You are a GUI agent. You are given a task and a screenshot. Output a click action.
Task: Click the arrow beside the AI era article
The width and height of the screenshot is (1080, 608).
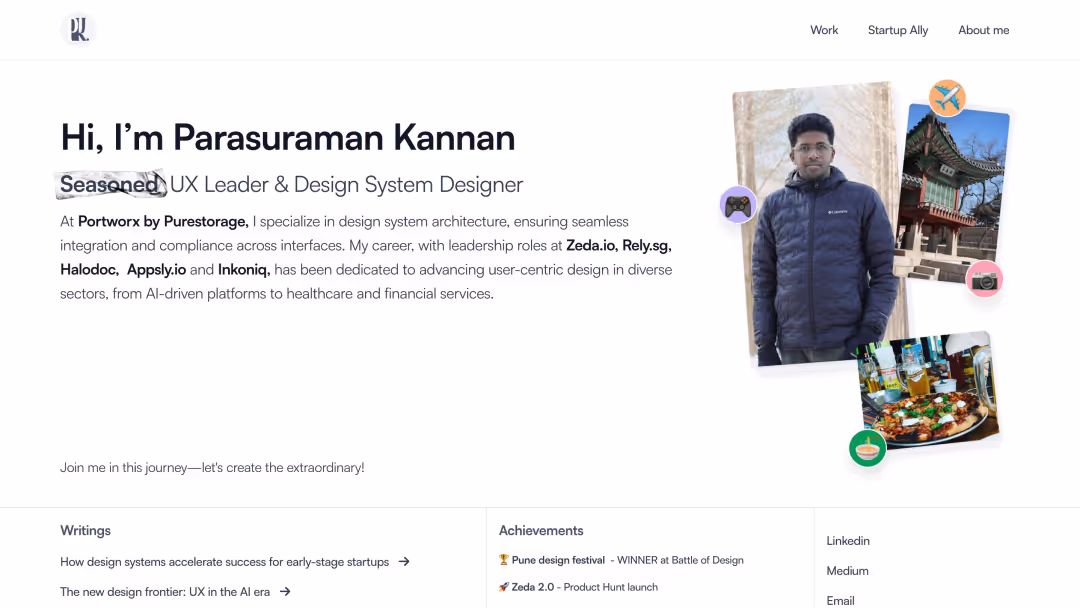pos(285,591)
